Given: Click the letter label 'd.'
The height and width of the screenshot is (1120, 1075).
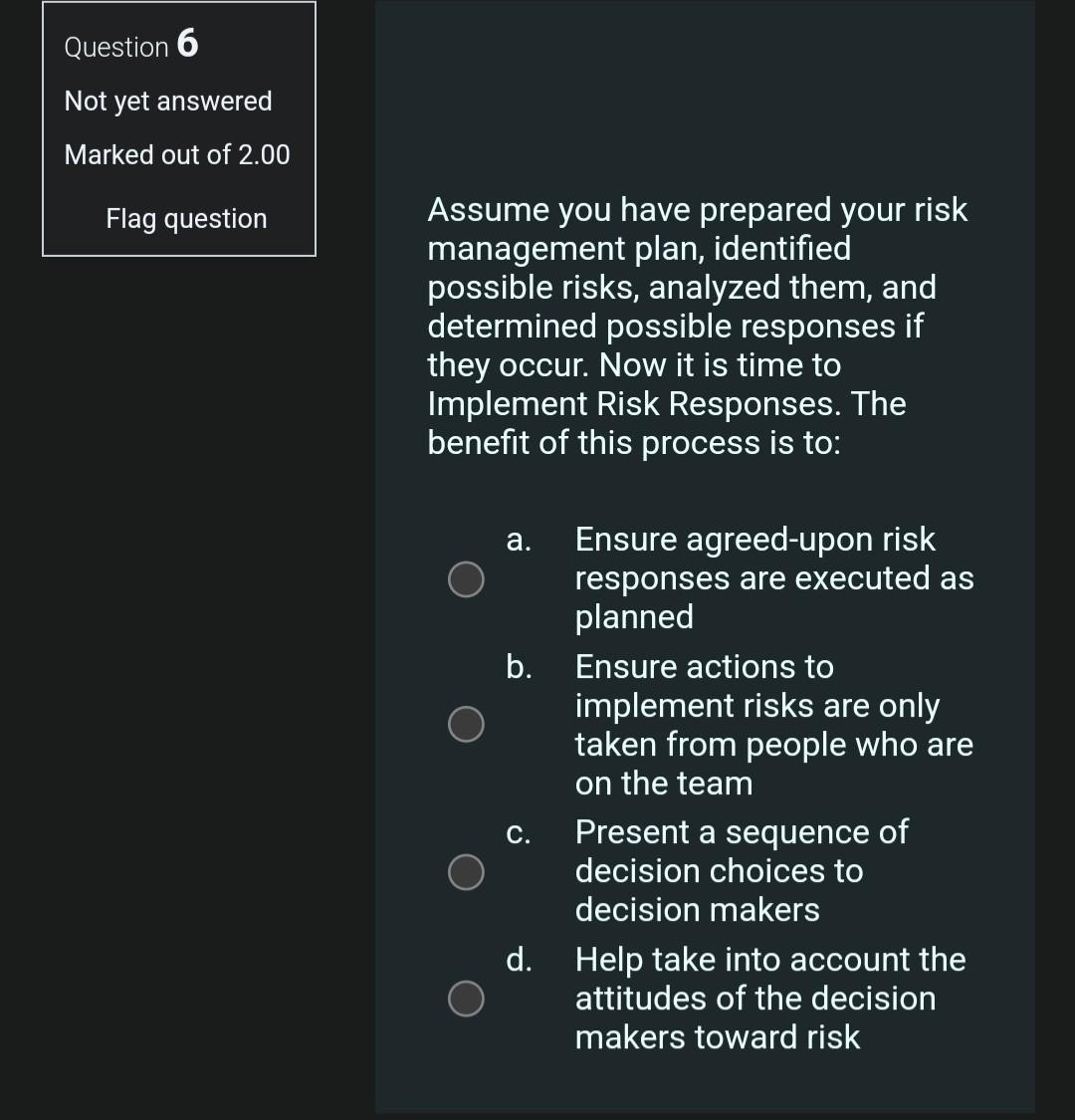Looking at the screenshot, I should 519,959.
